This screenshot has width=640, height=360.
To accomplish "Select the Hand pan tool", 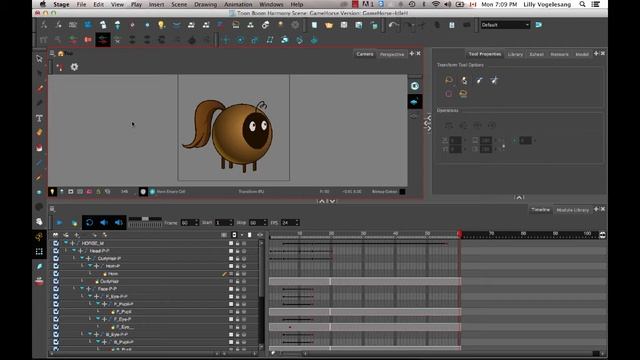I will tap(39, 221).
